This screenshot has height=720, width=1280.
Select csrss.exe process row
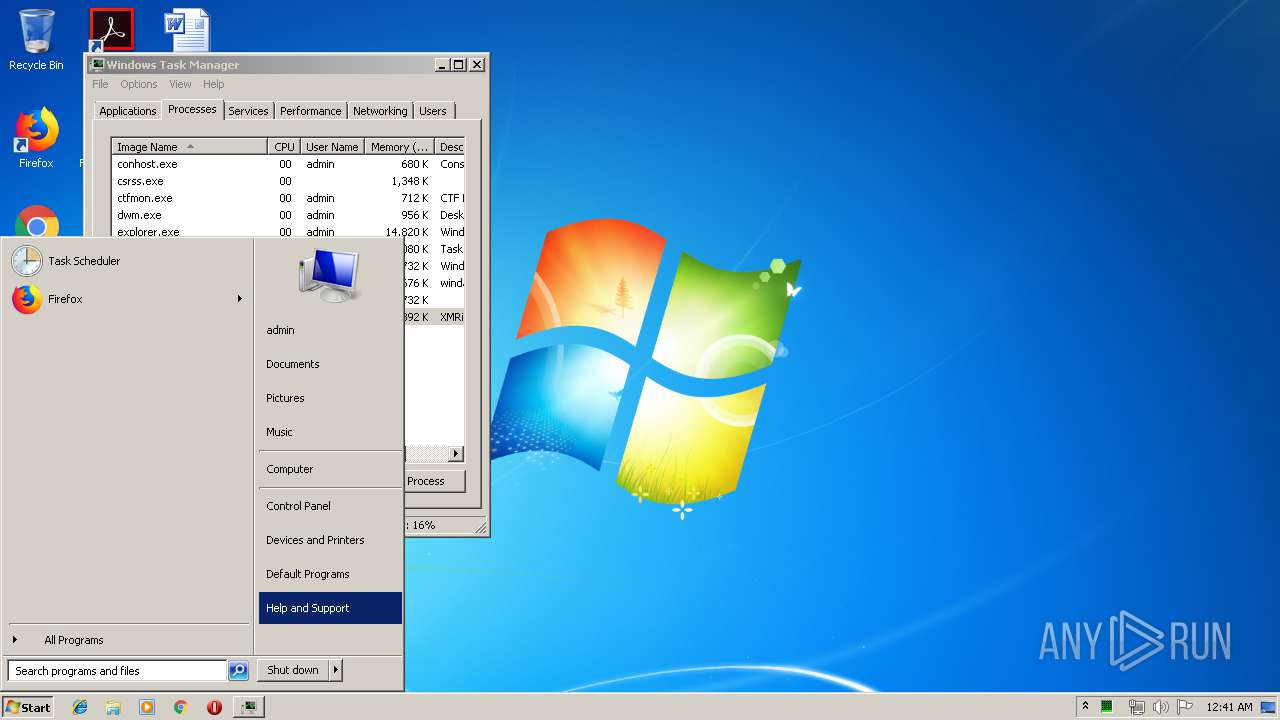tap(288, 181)
